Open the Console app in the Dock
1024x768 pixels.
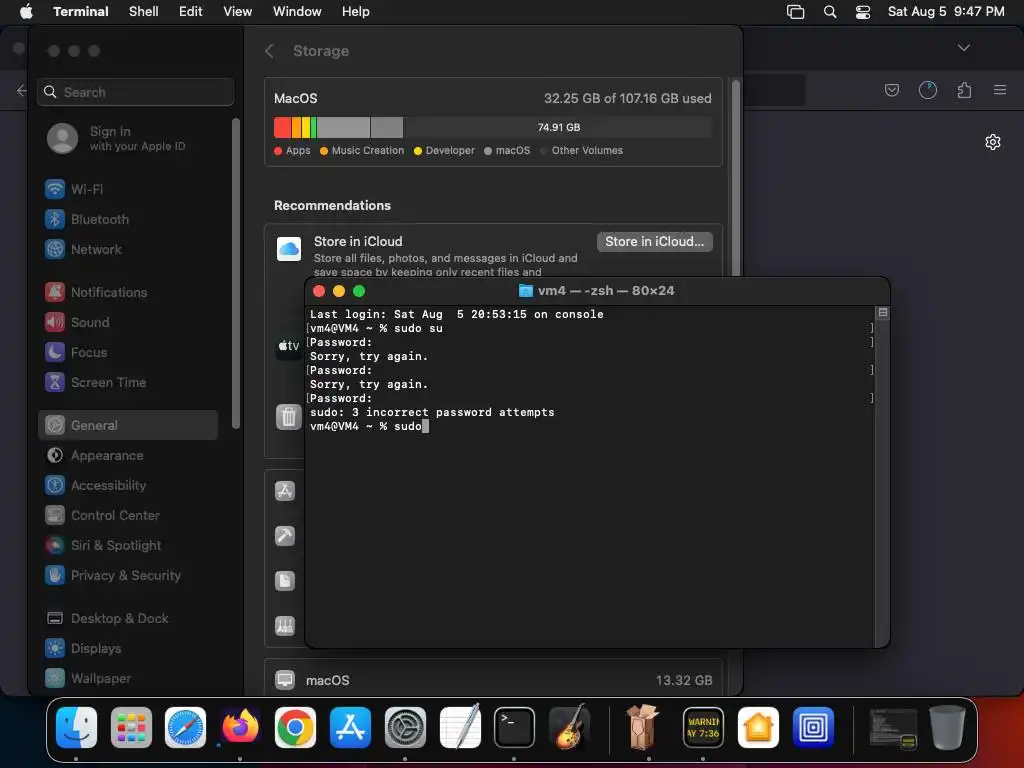703,728
